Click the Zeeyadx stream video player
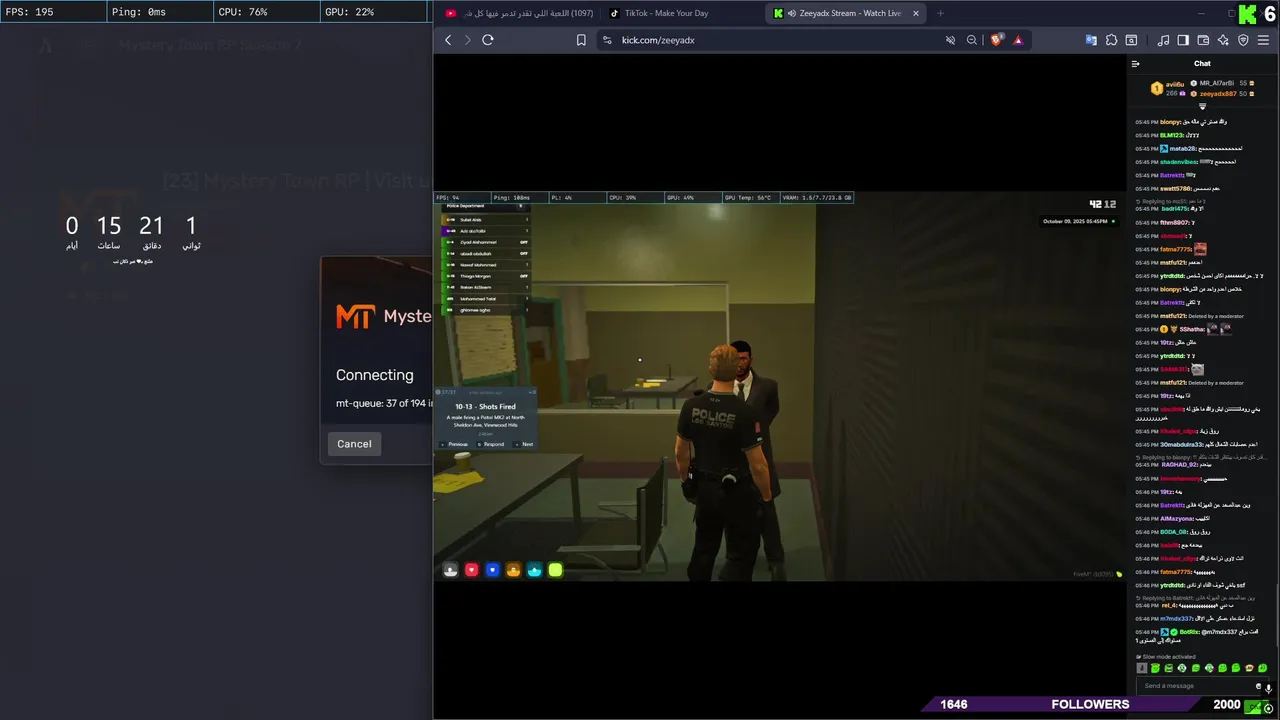The width and height of the screenshot is (1280, 720). [780, 386]
